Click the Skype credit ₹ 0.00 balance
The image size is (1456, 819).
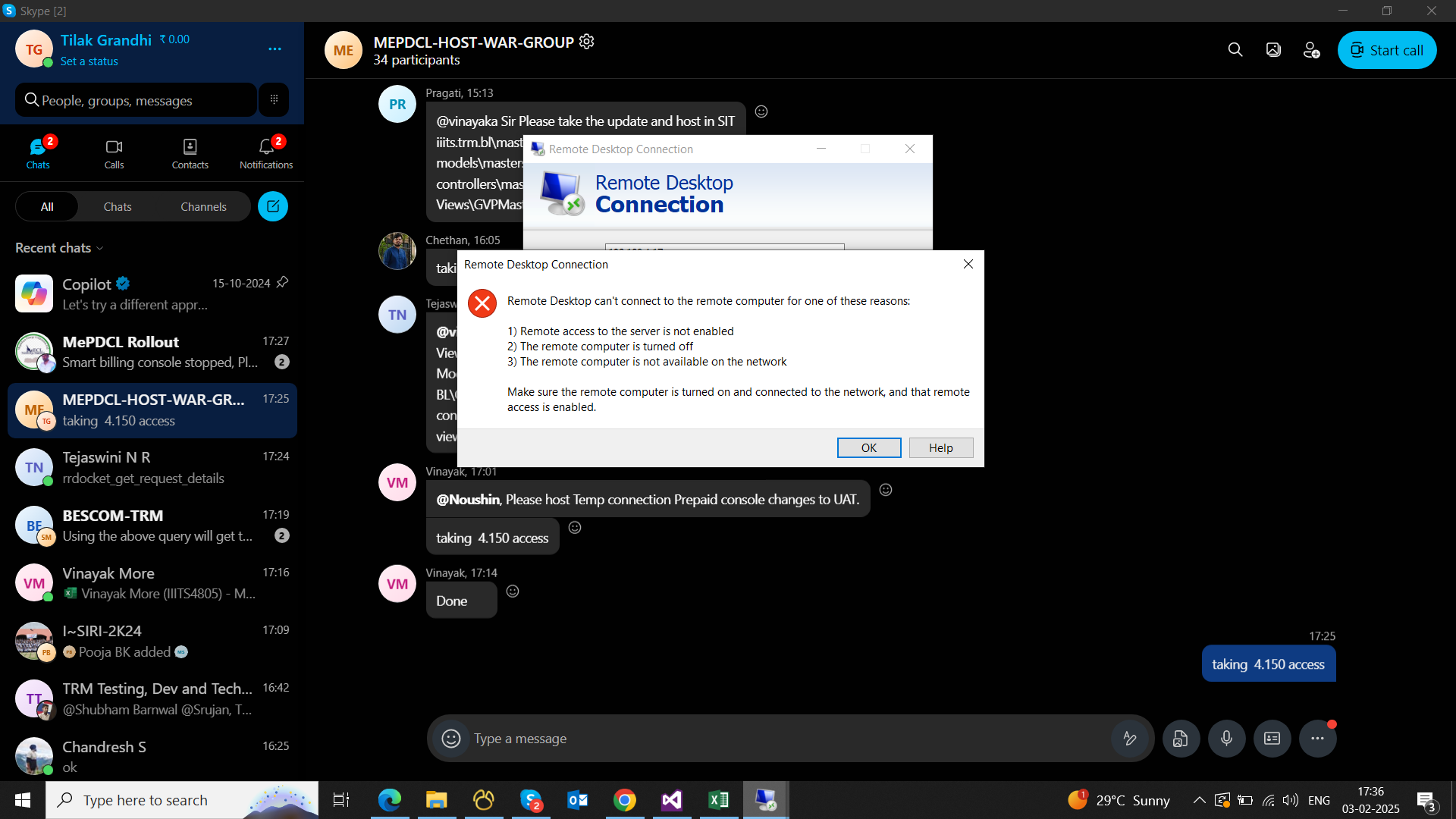click(x=175, y=39)
